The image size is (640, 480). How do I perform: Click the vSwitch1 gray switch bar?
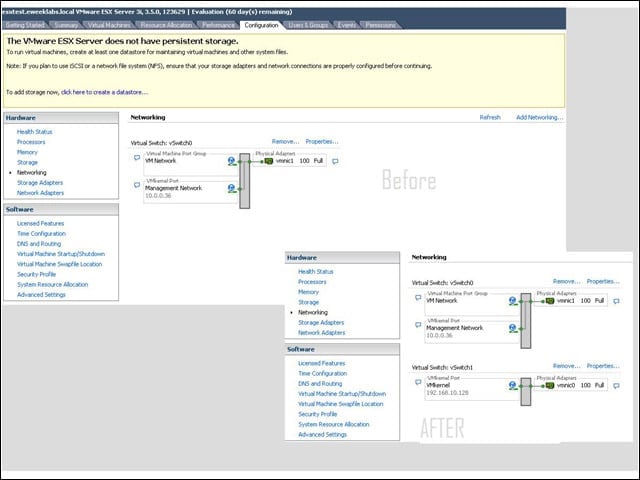[x=526, y=392]
